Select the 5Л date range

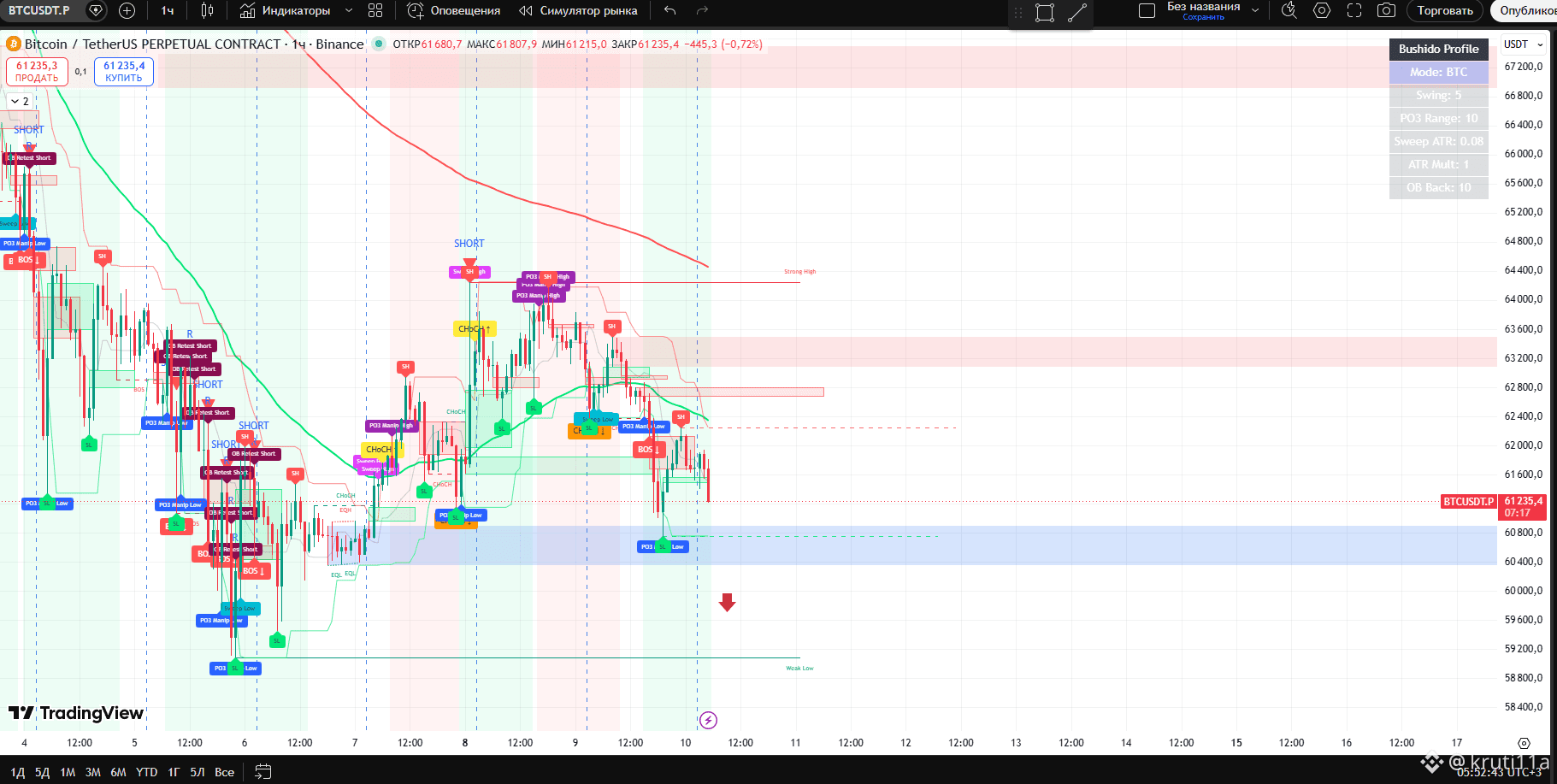(x=198, y=772)
